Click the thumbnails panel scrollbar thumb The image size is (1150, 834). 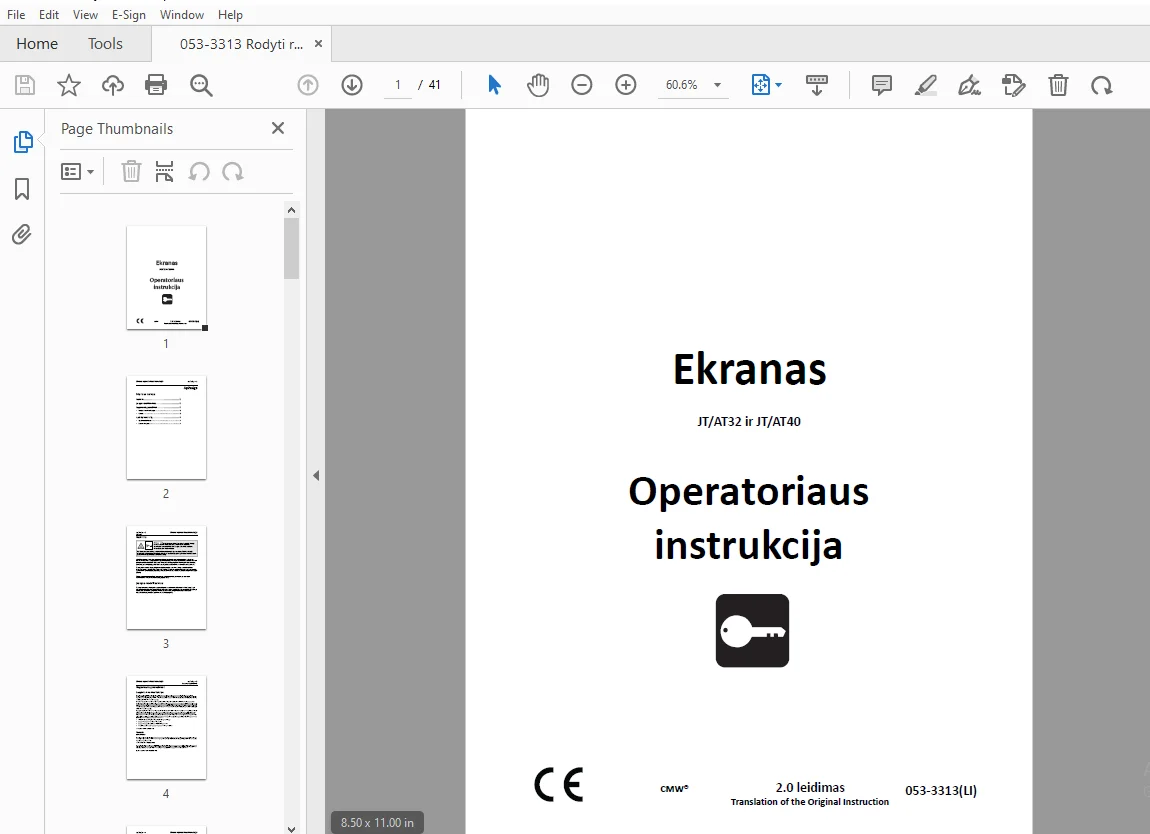(291, 249)
